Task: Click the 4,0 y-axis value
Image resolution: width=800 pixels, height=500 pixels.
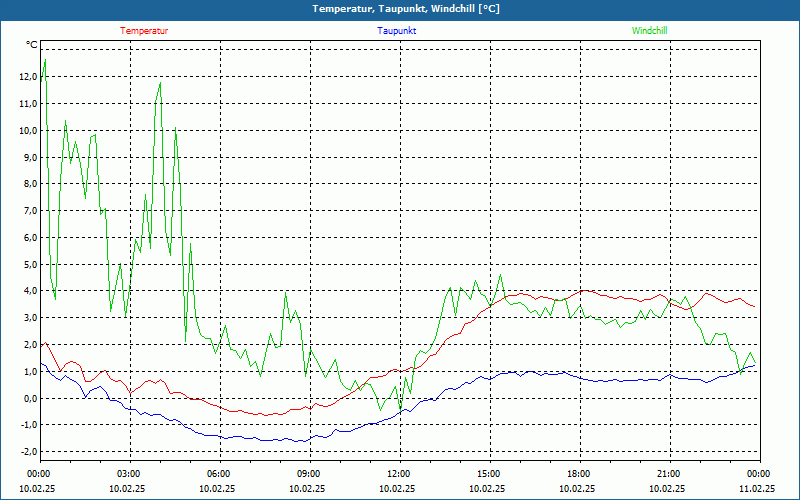Action: tap(30, 291)
